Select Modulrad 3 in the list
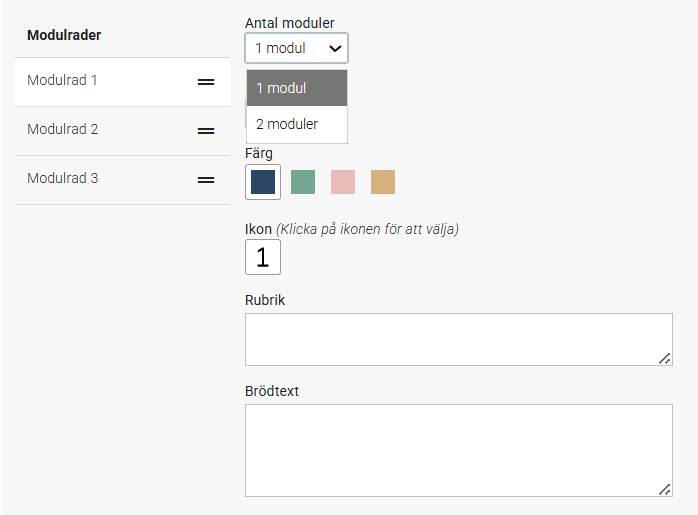 [122, 180]
